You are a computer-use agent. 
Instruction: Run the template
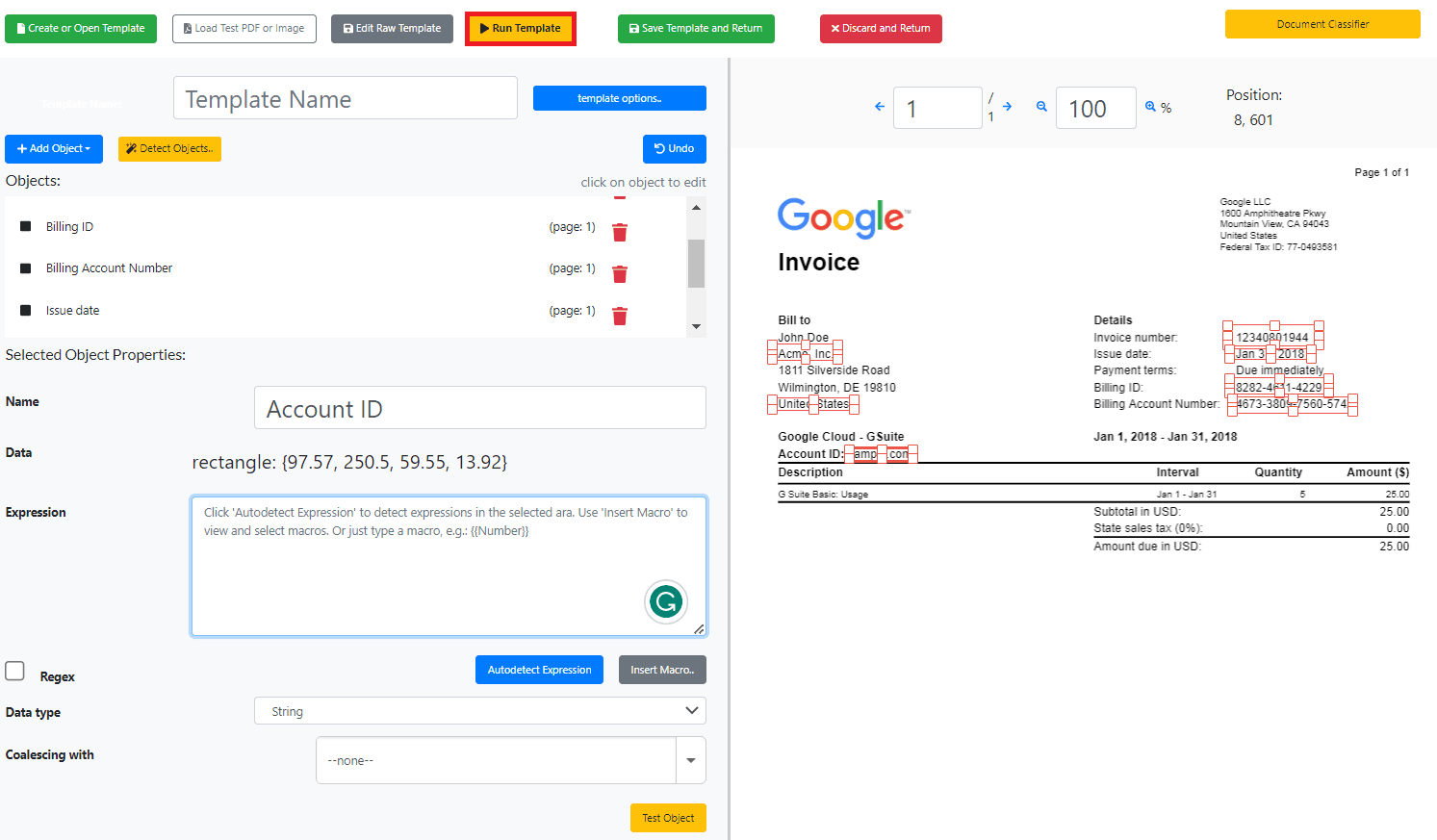[520, 29]
